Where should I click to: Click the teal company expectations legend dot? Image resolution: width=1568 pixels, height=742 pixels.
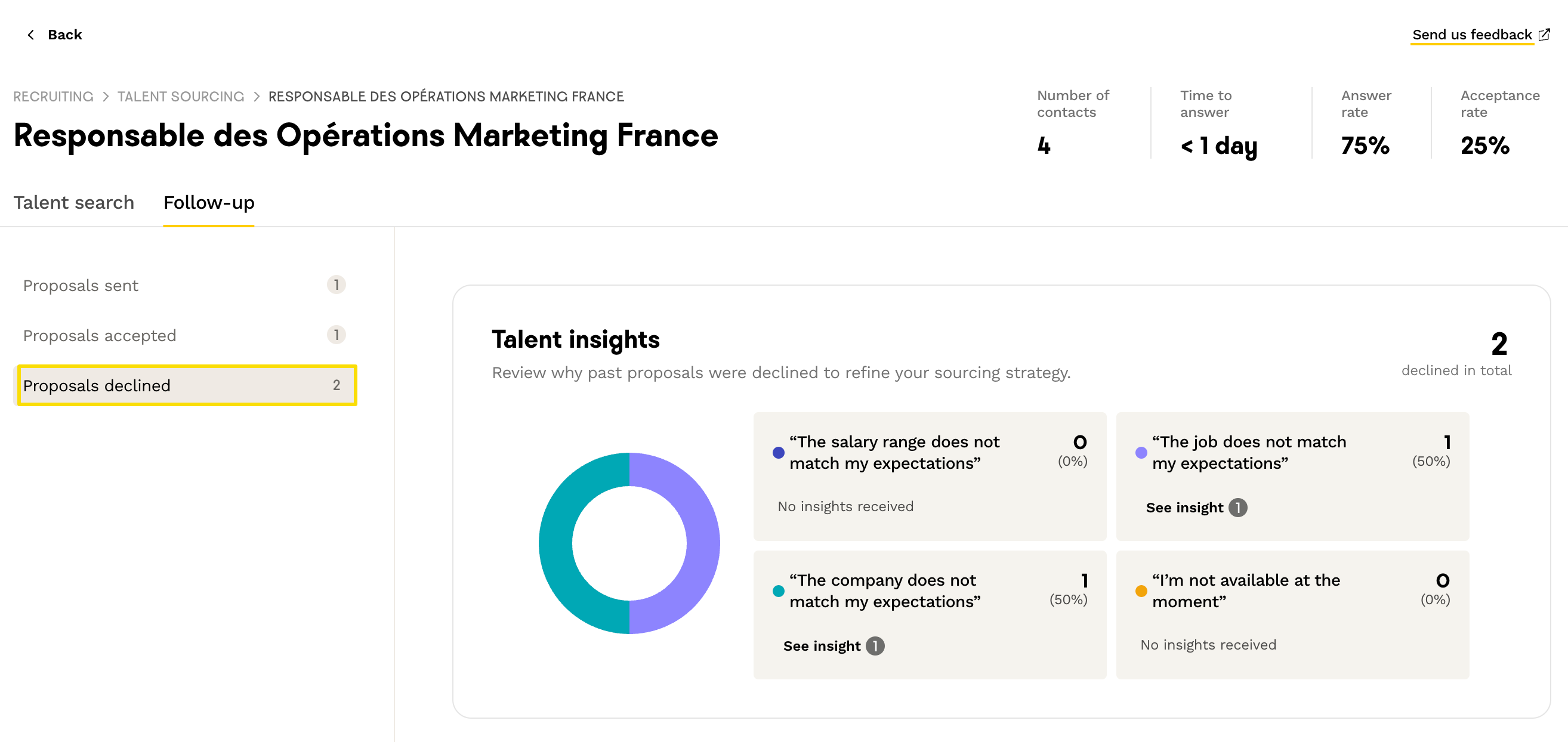pos(778,591)
